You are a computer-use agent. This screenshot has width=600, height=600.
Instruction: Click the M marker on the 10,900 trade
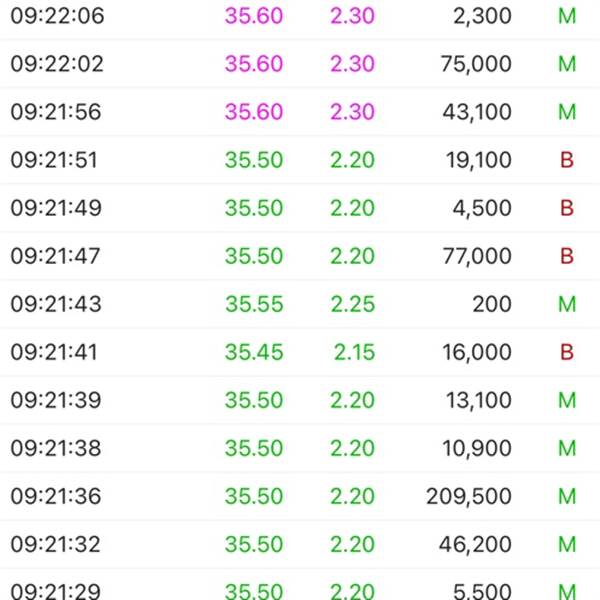pyautogui.click(x=567, y=448)
